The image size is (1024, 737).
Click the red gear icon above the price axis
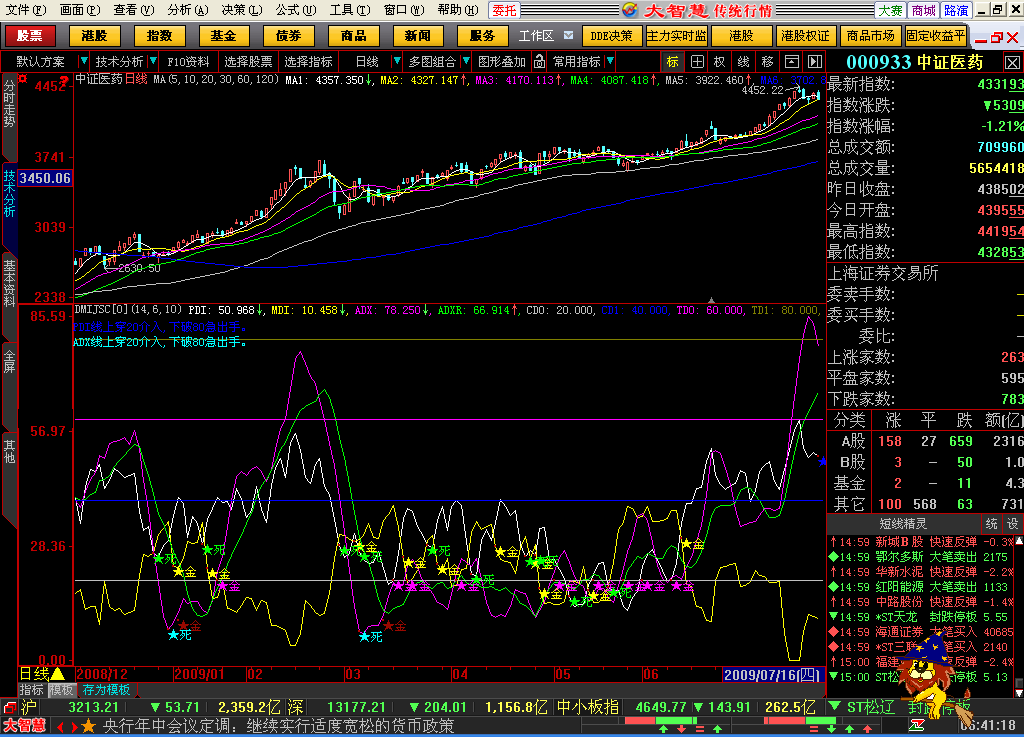click(x=23, y=79)
